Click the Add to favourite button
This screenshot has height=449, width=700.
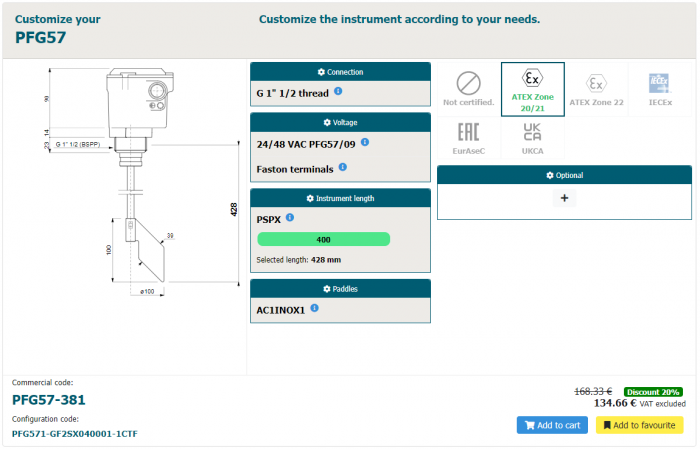coord(639,425)
